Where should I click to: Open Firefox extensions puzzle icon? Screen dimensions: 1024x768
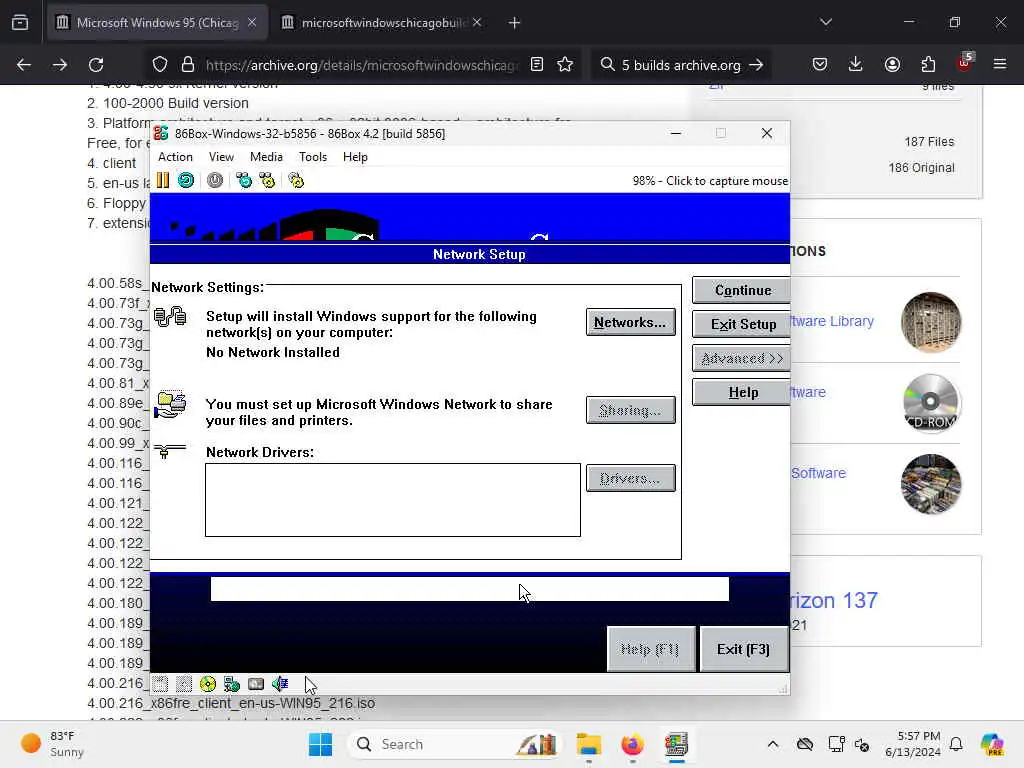click(x=928, y=65)
